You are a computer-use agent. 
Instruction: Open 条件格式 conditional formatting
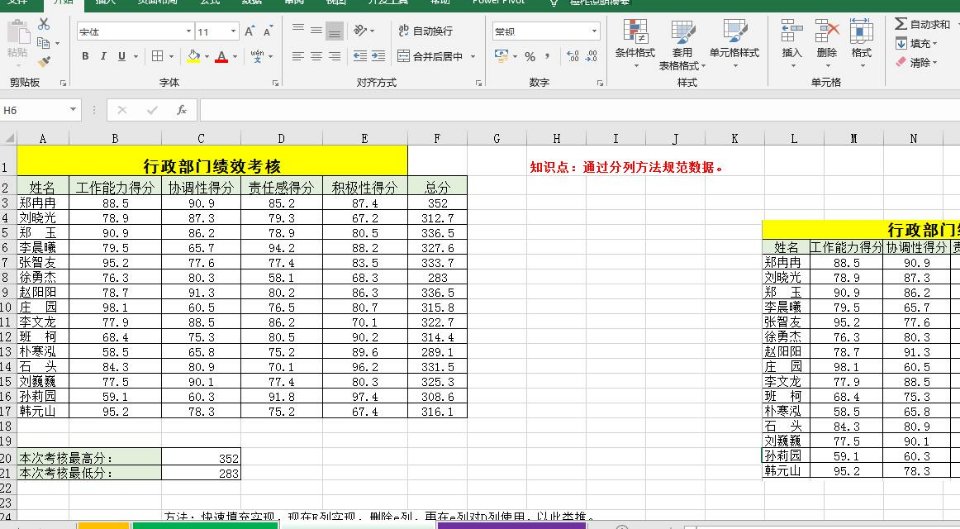[636, 42]
